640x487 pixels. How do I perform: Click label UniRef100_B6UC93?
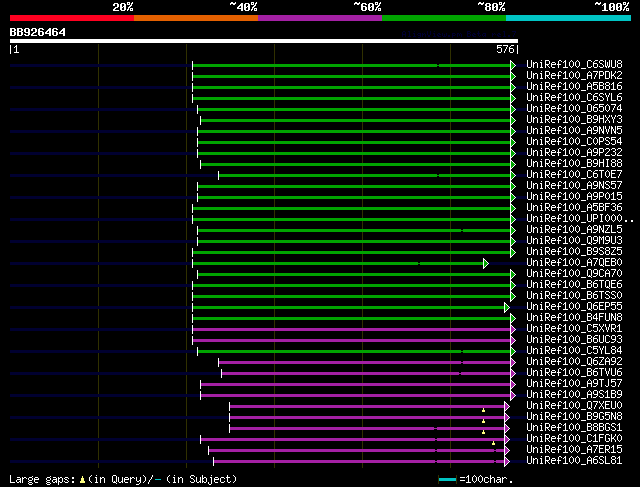click(x=574, y=340)
